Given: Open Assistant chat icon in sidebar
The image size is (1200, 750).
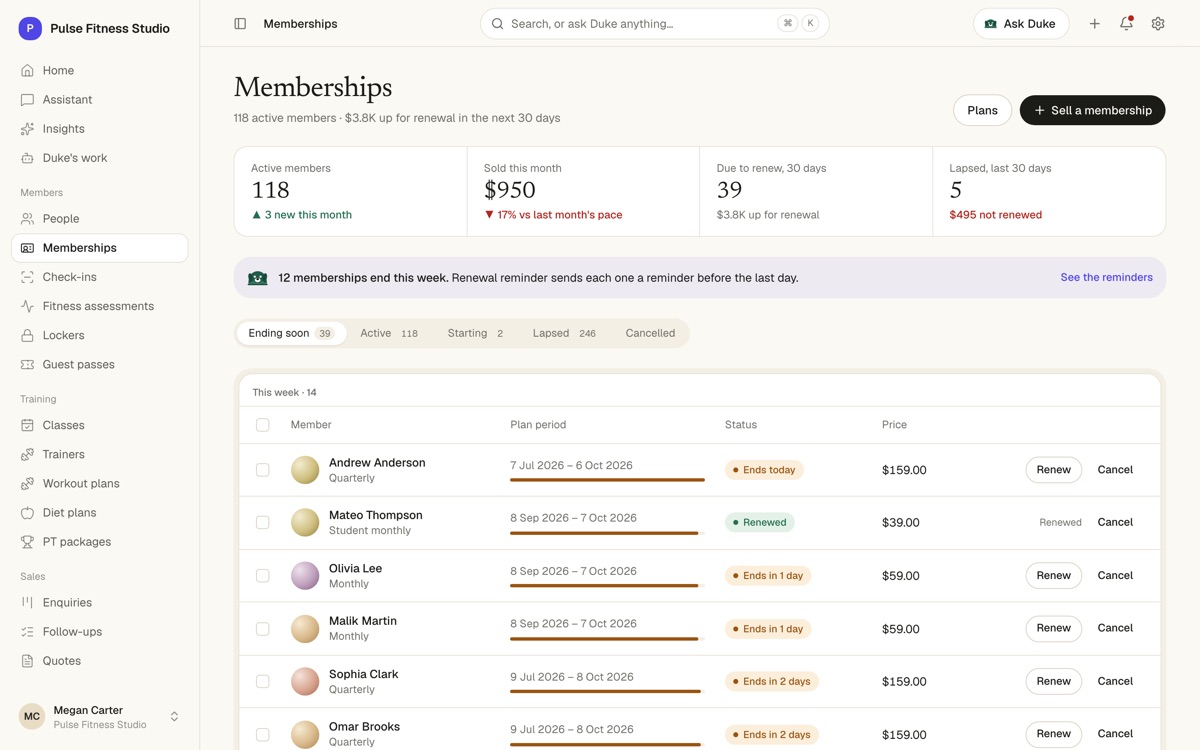Looking at the screenshot, I should click(x=27, y=100).
